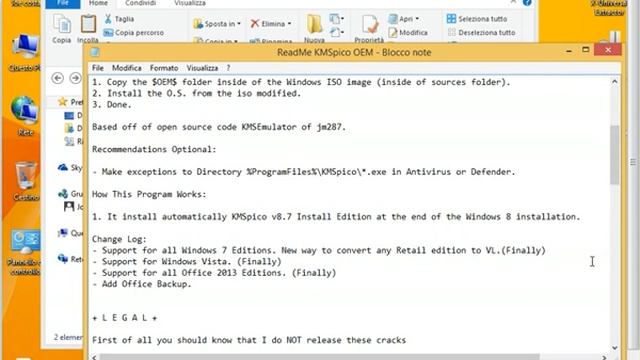
Task: Click the line mentioning 'KMSEmulator of jm287'
Action: pyautogui.click(x=219, y=127)
